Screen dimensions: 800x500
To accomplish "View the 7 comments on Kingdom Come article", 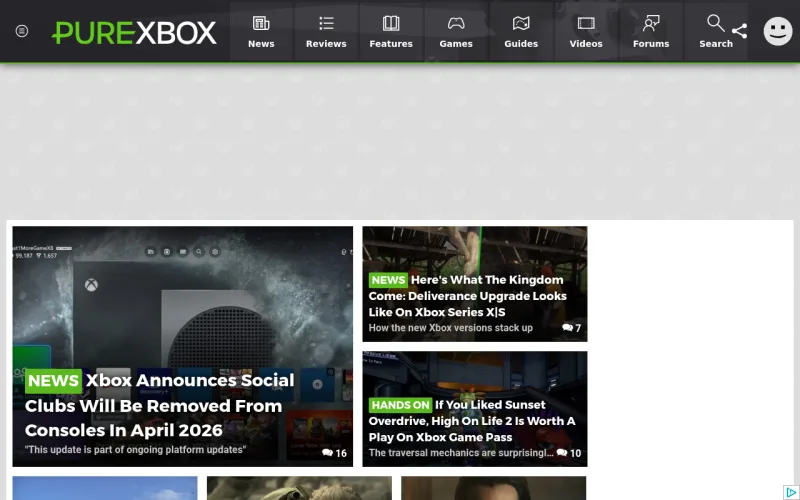I will tap(571, 328).
